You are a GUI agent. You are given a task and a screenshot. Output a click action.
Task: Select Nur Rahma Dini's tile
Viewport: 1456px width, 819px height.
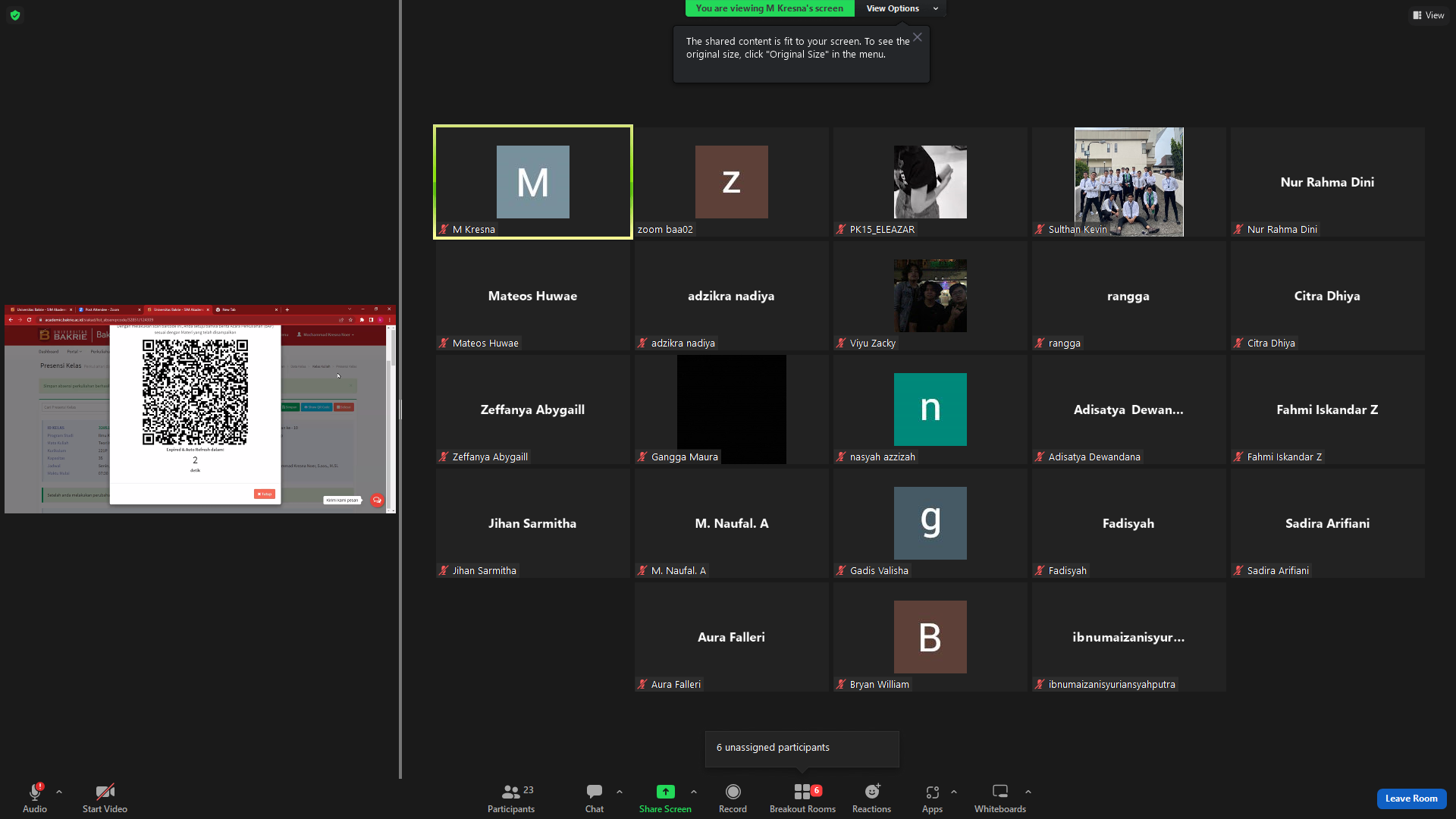coord(1327,182)
